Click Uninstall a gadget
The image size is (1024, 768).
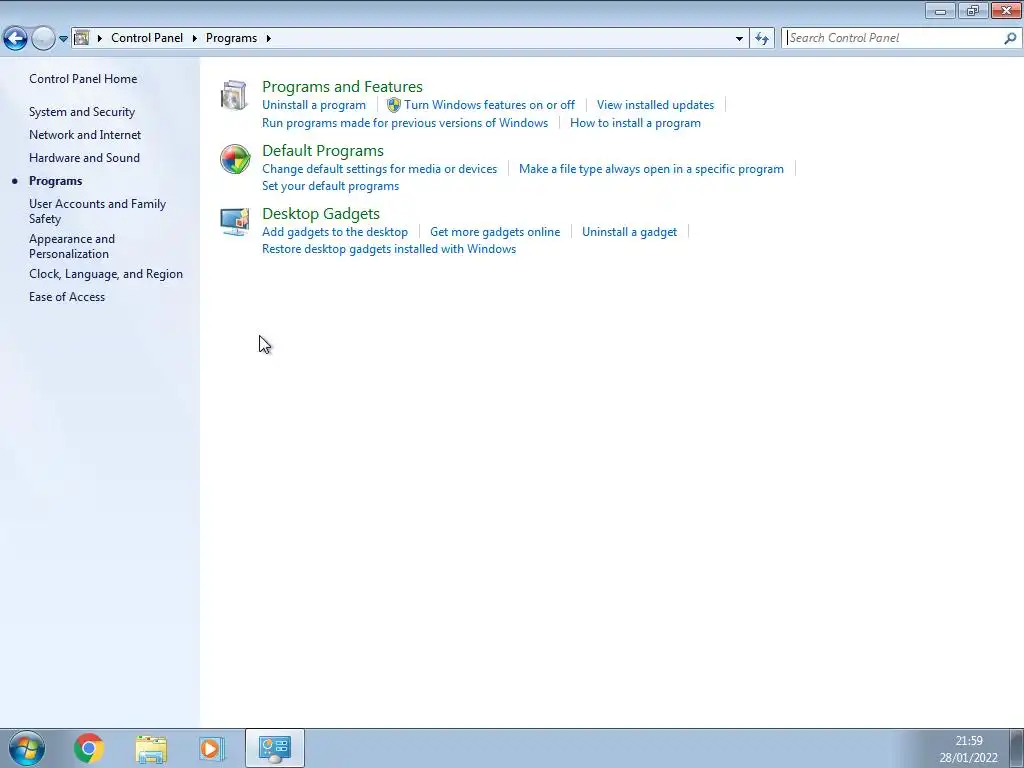[x=630, y=232]
